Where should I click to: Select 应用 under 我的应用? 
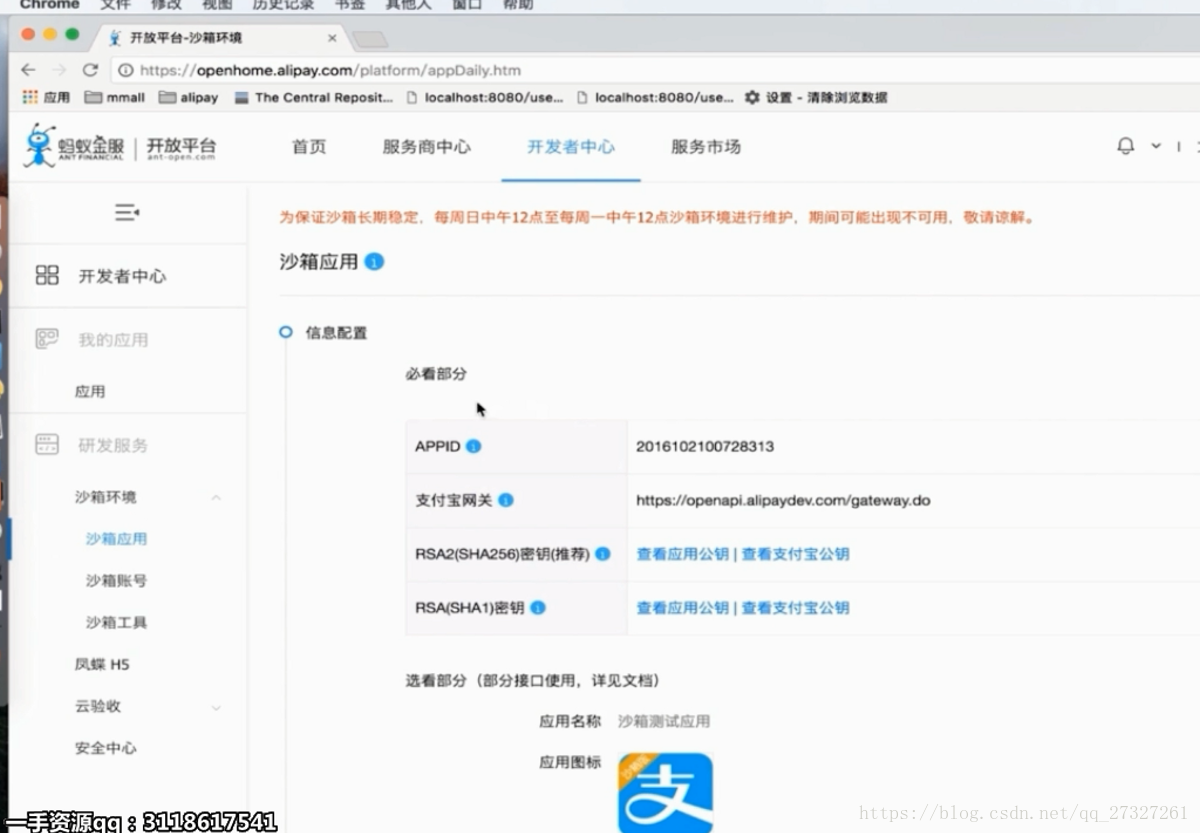pos(90,391)
